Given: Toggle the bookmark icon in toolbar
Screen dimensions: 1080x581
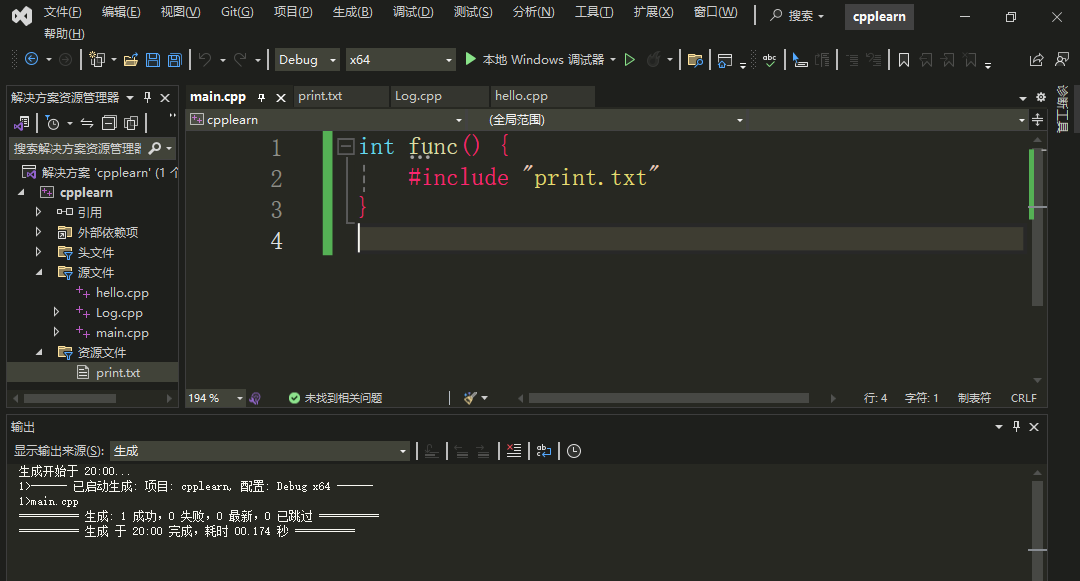Looking at the screenshot, I should [904, 61].
